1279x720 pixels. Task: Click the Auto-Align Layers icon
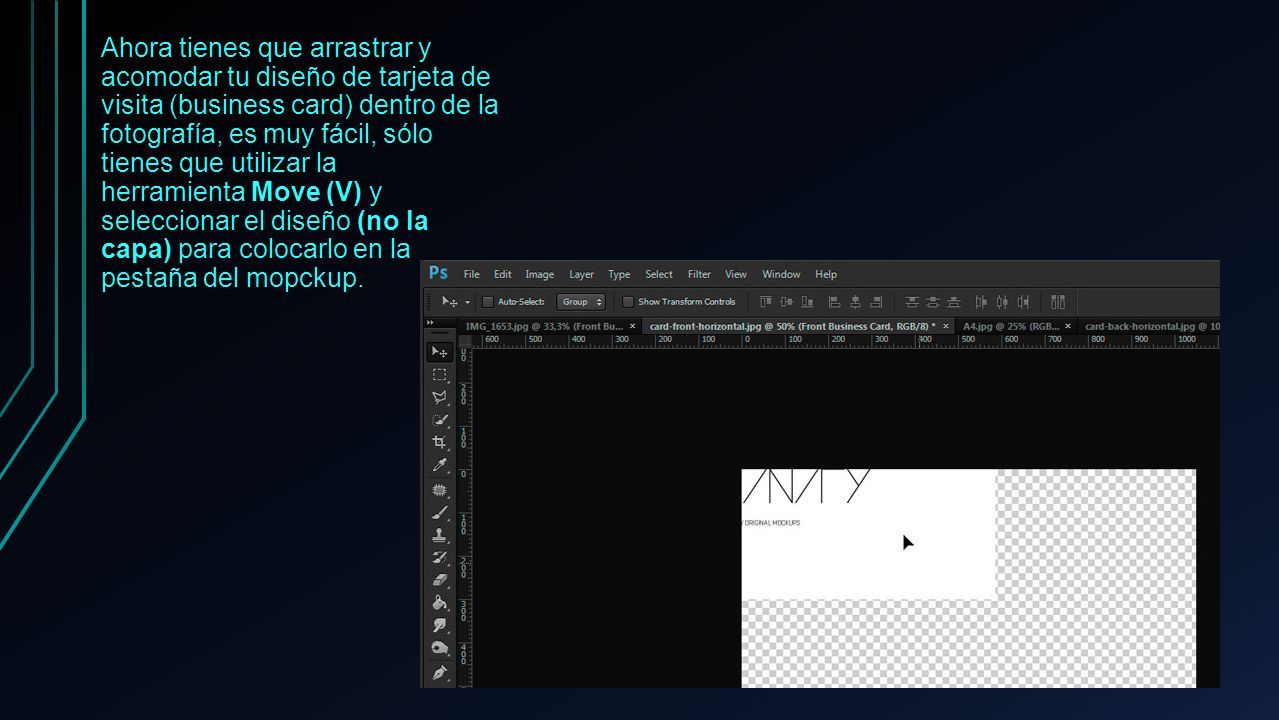[x=1058, y=301]
